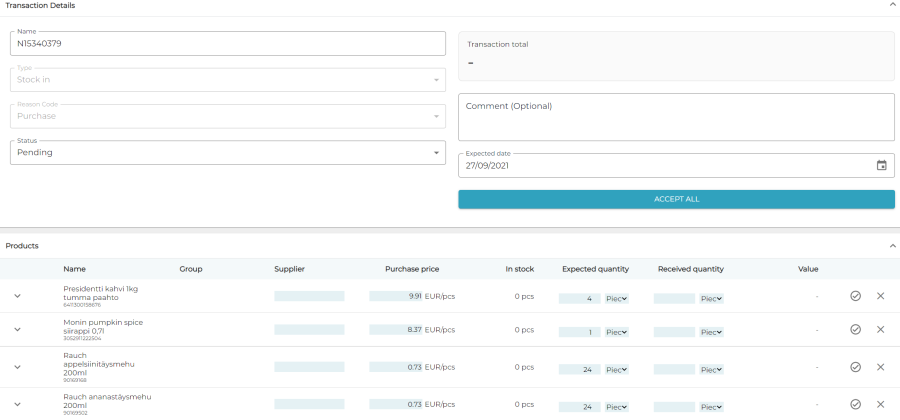Click the Name field containing N15340379

pyautogui.click(x=228, y=44)
